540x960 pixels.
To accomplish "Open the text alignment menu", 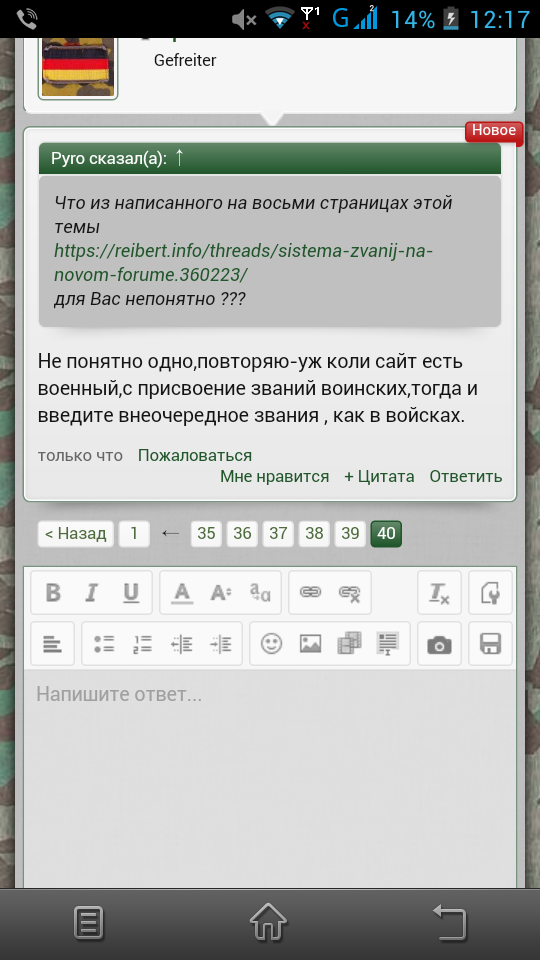I will [52, 643].
